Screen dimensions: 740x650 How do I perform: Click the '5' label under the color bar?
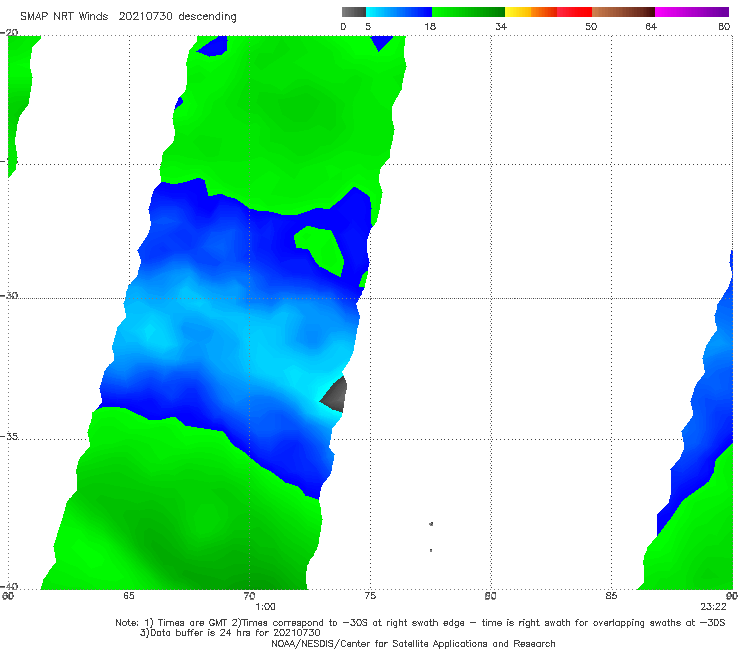coord(368,26)
